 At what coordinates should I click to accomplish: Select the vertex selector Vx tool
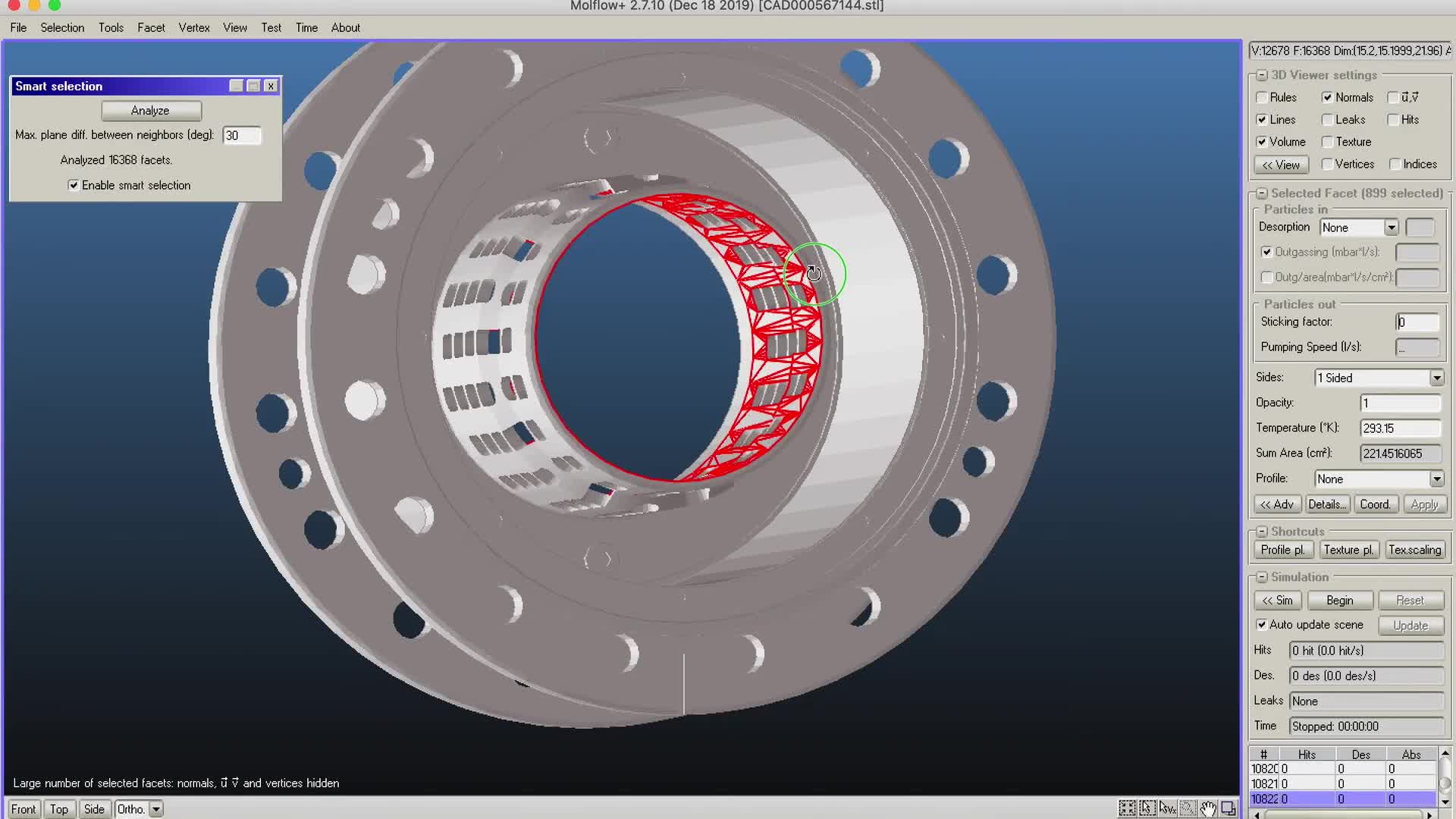tap(1168, 808)
